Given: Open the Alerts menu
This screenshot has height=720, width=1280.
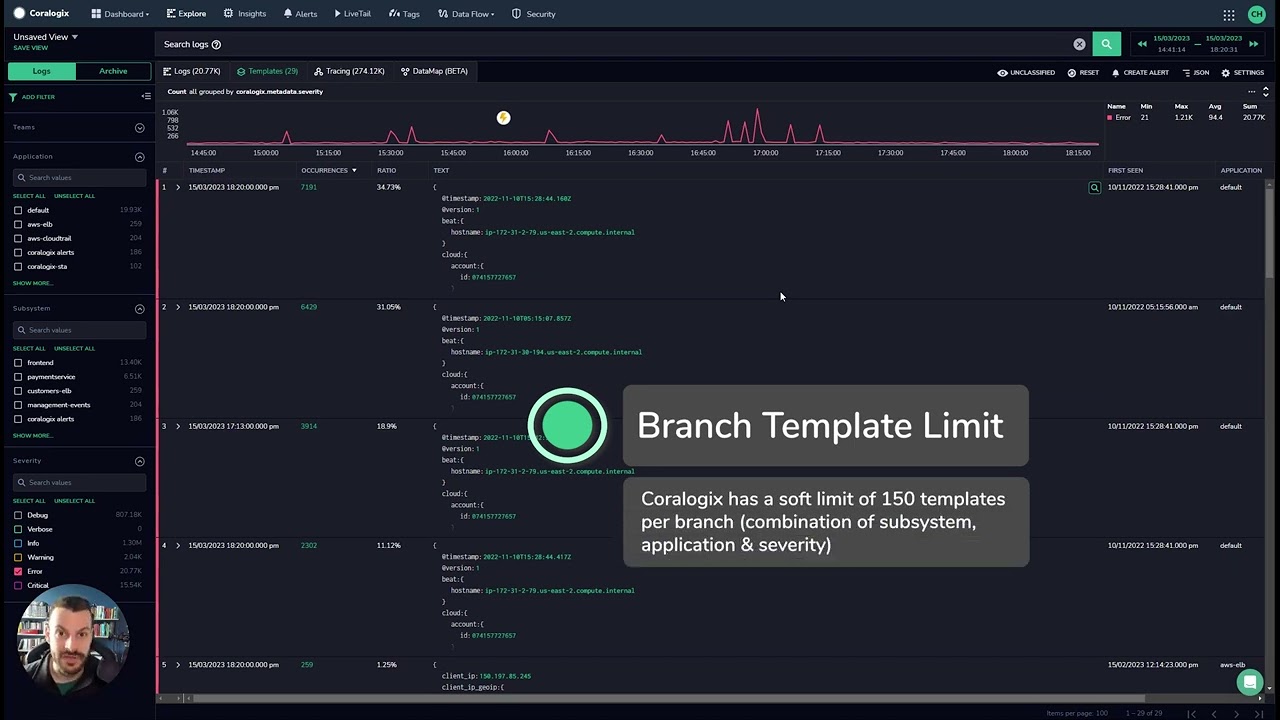Looking at the screenshot, I should [x=300, y=14].
